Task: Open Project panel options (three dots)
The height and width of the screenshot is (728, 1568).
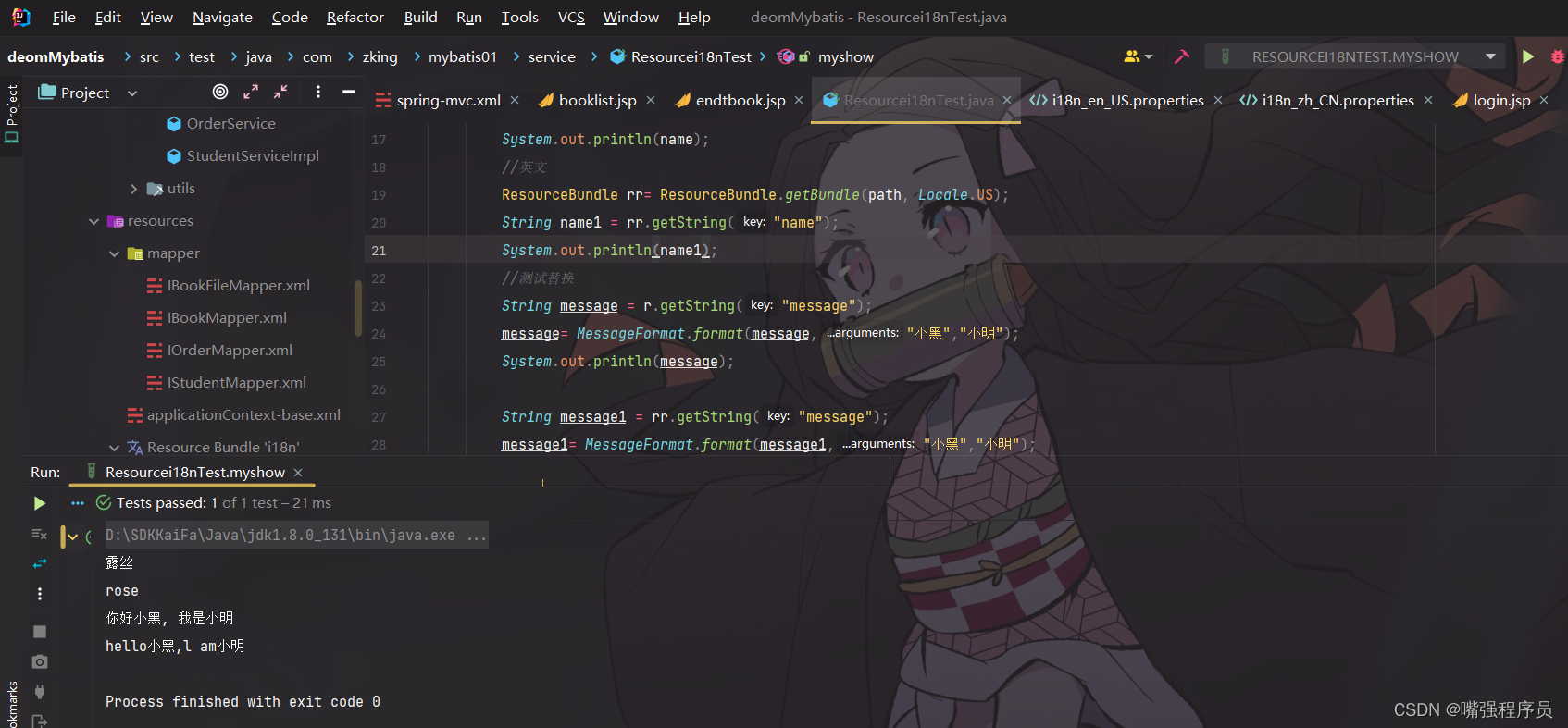Action: [318, 92]
